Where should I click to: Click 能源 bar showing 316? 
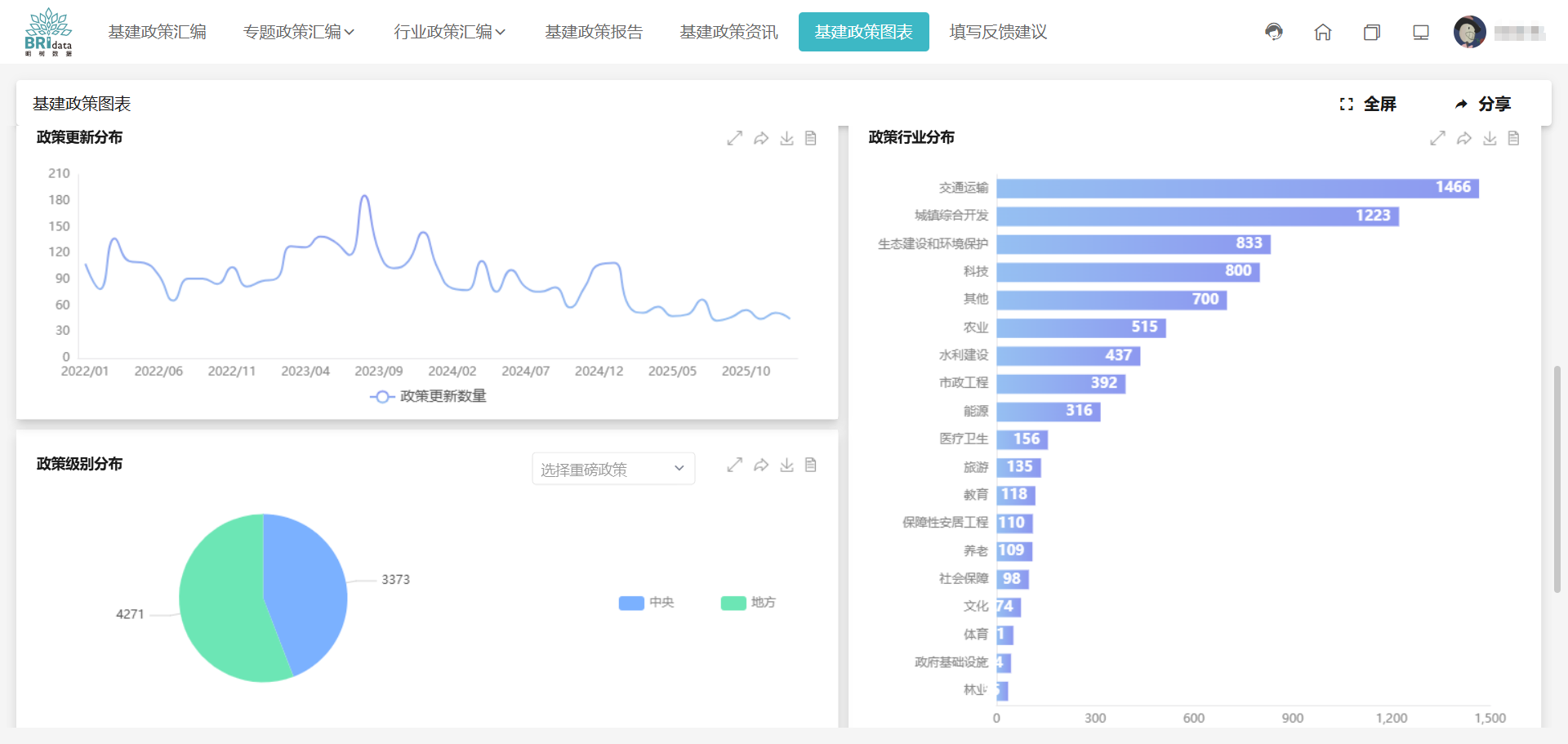pyautogui.click(x=1049, y=411)
